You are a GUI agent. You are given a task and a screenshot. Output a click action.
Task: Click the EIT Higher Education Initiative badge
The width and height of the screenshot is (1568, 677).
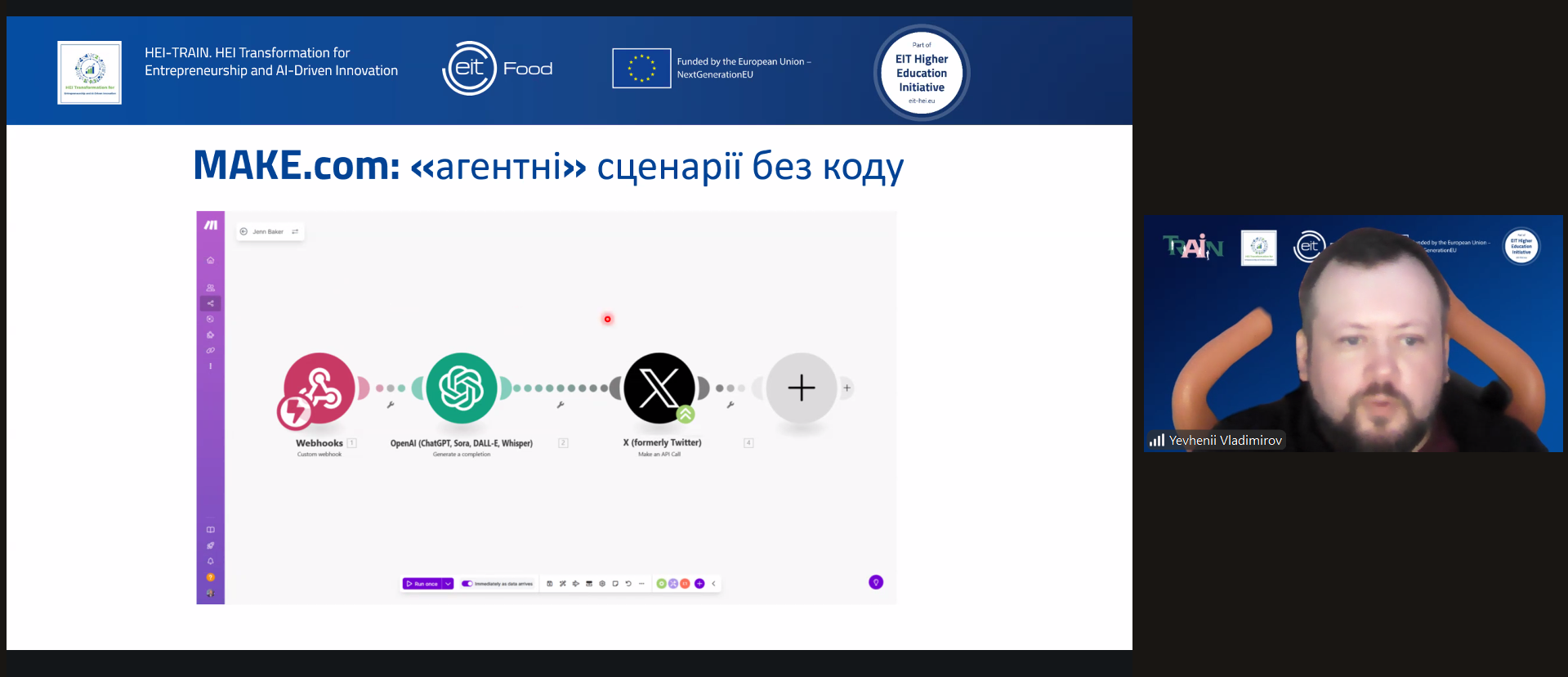922,73
